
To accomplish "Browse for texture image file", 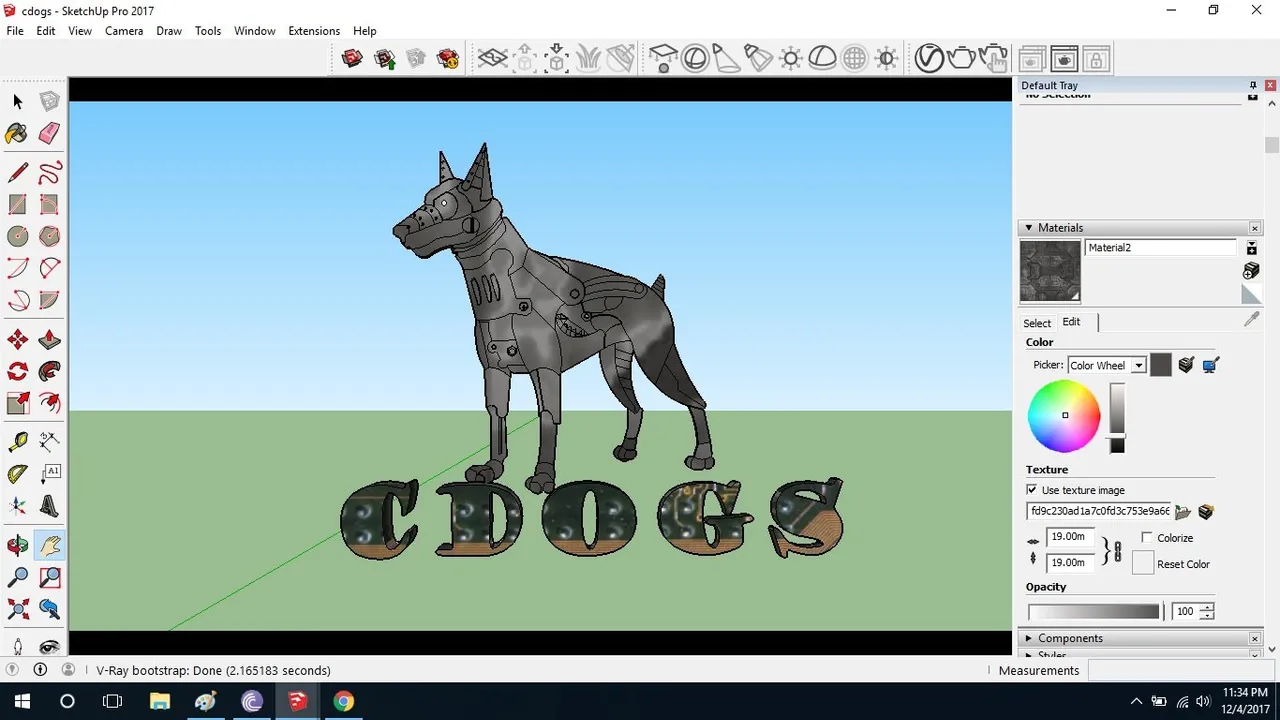I will point(1183,512).
